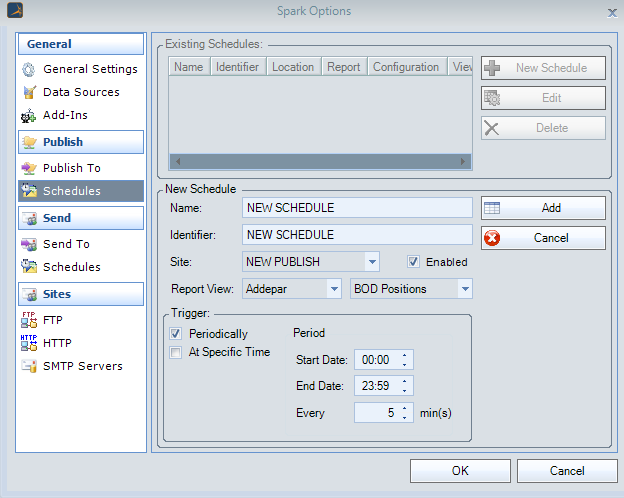Click the plus icon on New Schedule
This screenshot has height=498, width=624.
[x=492, y=68]
